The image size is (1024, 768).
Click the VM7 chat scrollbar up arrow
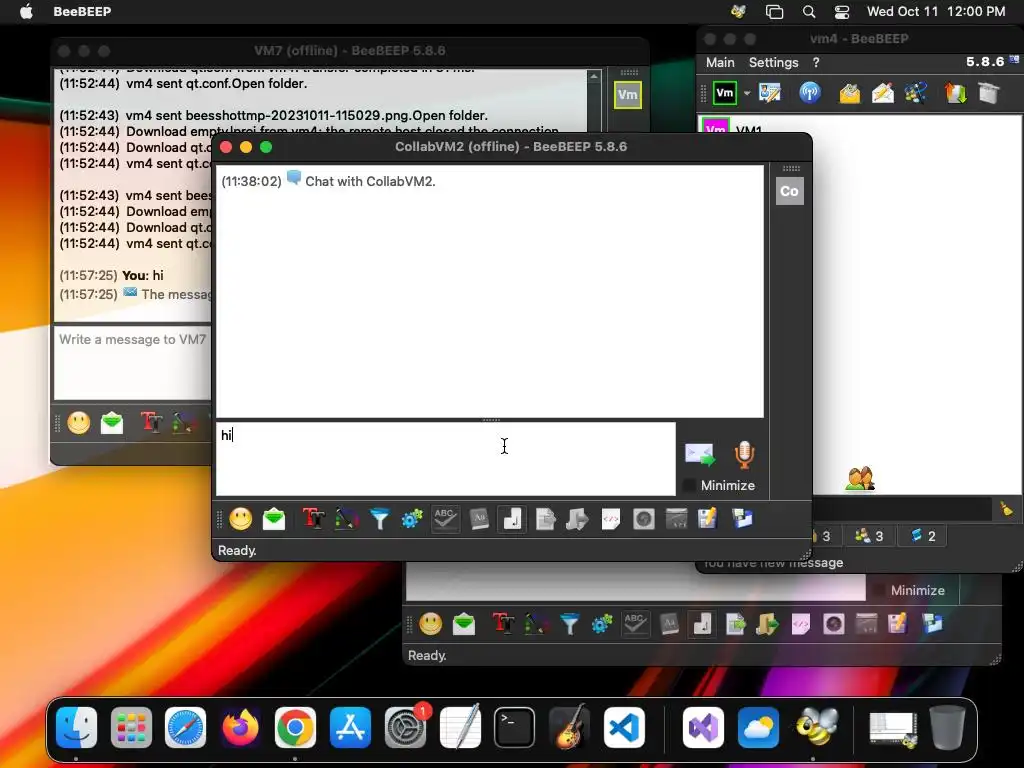tap(594, 76)
